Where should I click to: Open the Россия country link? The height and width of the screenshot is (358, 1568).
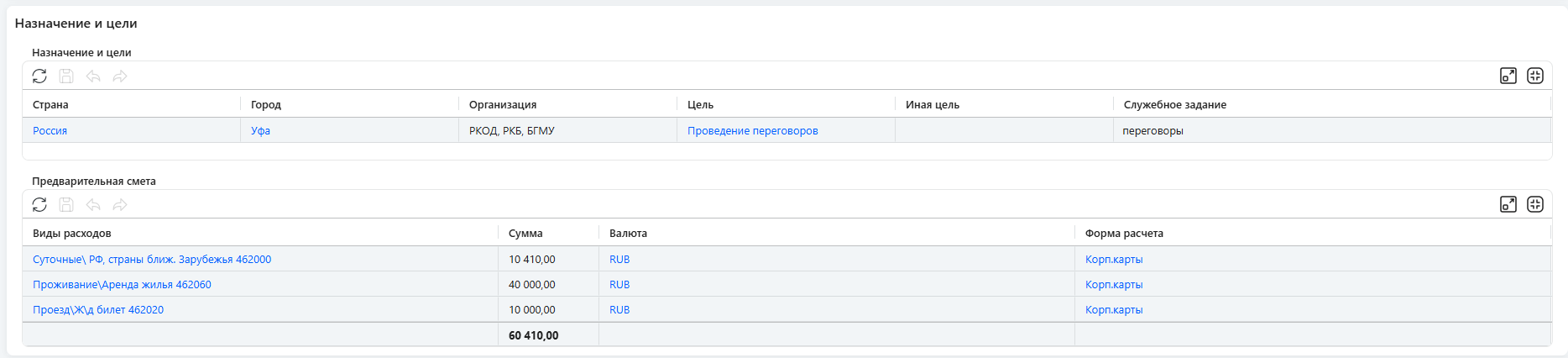coord(50,131)
